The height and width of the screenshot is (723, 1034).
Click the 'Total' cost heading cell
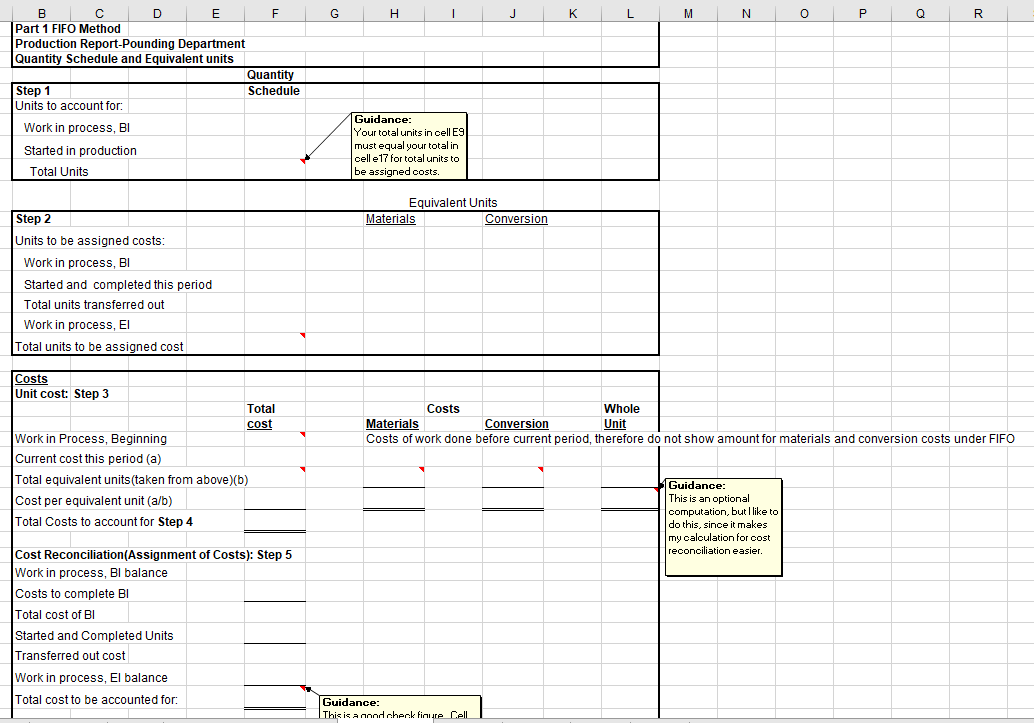(261, 409)
